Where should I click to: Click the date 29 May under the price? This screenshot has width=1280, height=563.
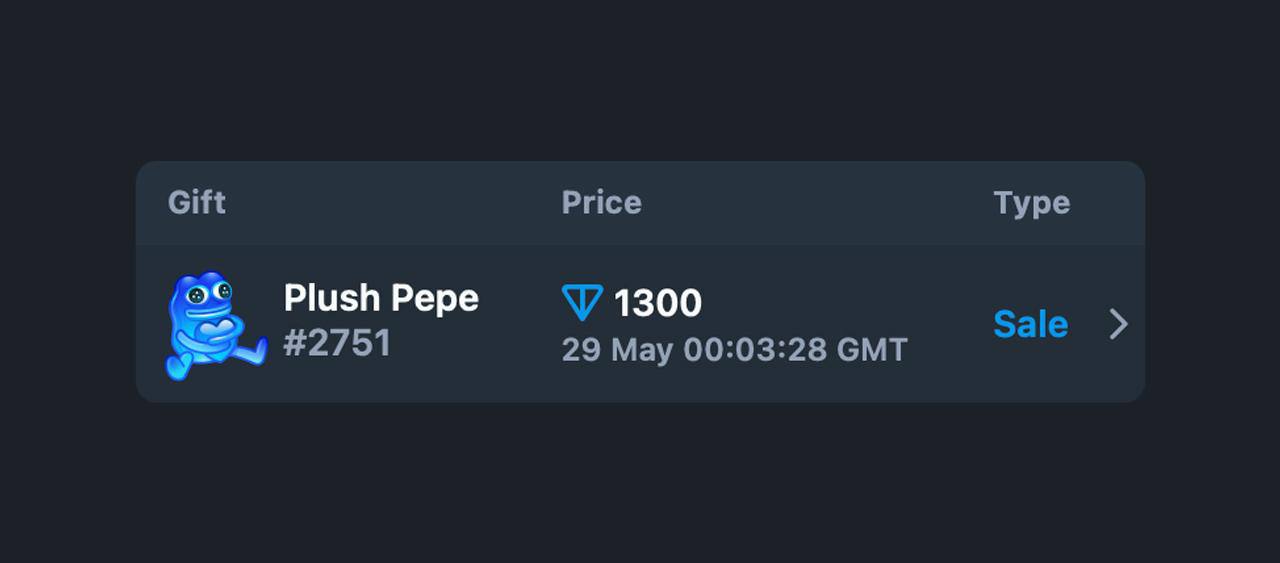617,351
